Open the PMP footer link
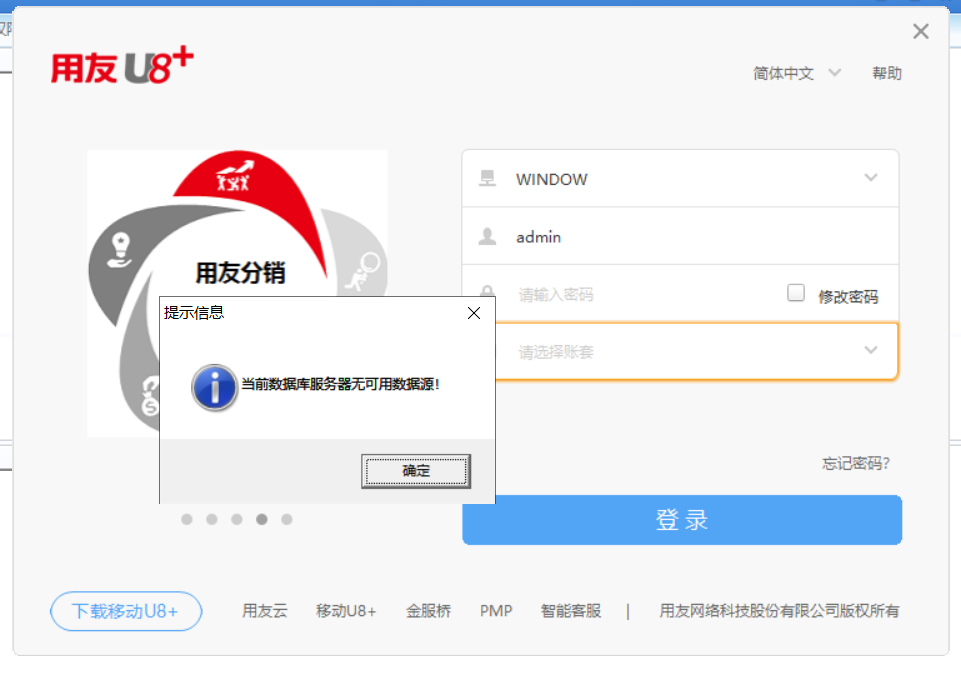This screenshot has width=961, height=675. 496,611
